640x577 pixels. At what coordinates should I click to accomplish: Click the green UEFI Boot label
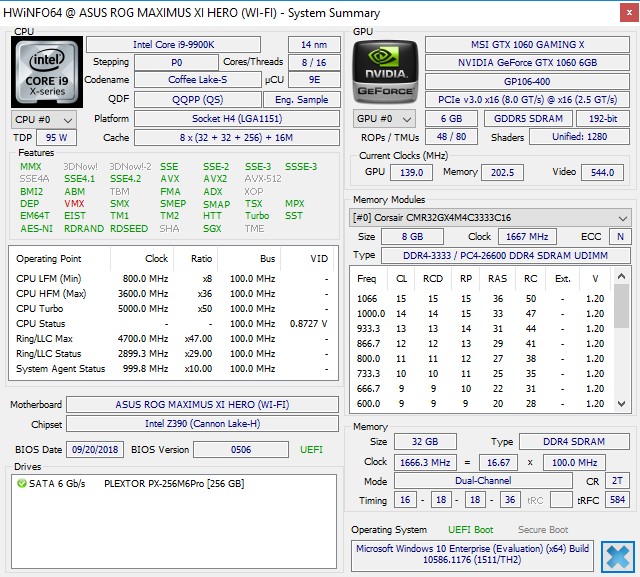470,530
